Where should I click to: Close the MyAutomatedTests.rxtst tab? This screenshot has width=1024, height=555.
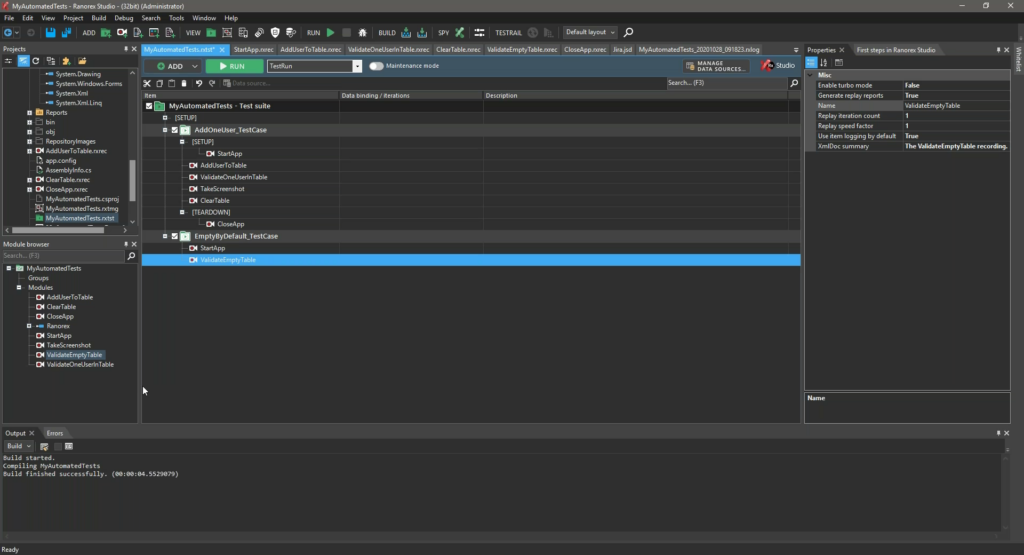(x=222, y=50)
